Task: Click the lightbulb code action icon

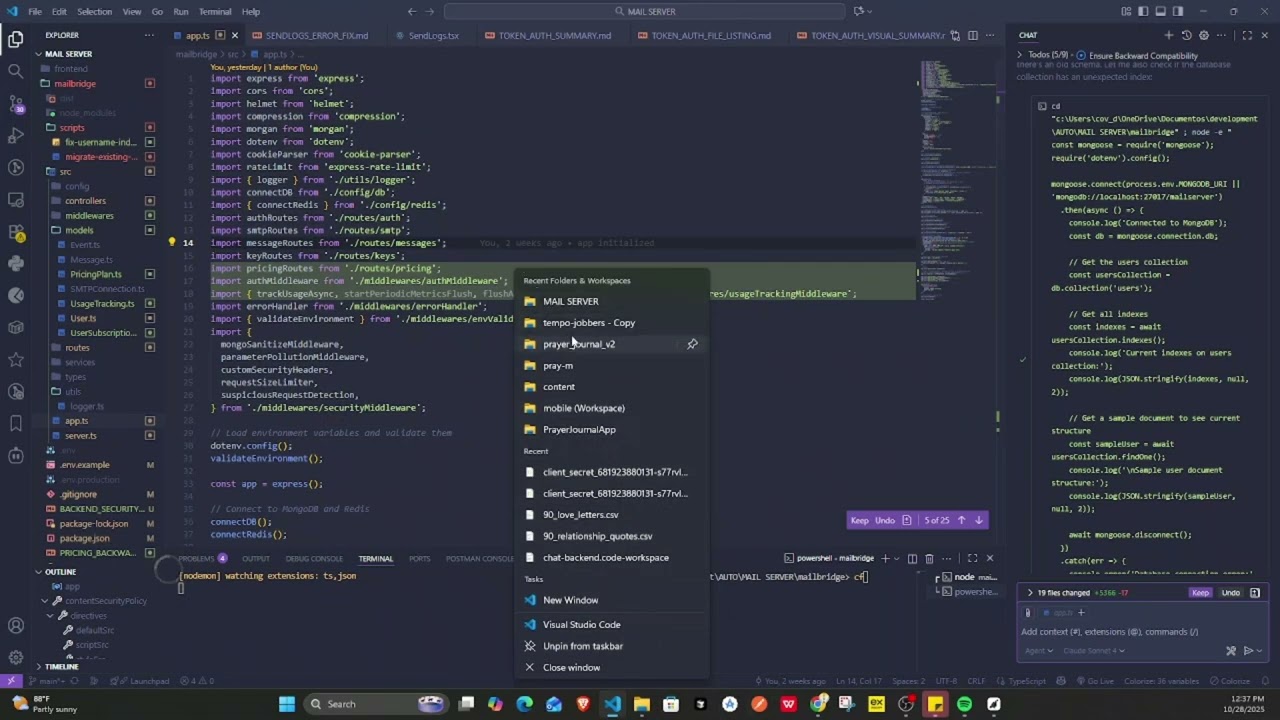Action: coord(172,242)
